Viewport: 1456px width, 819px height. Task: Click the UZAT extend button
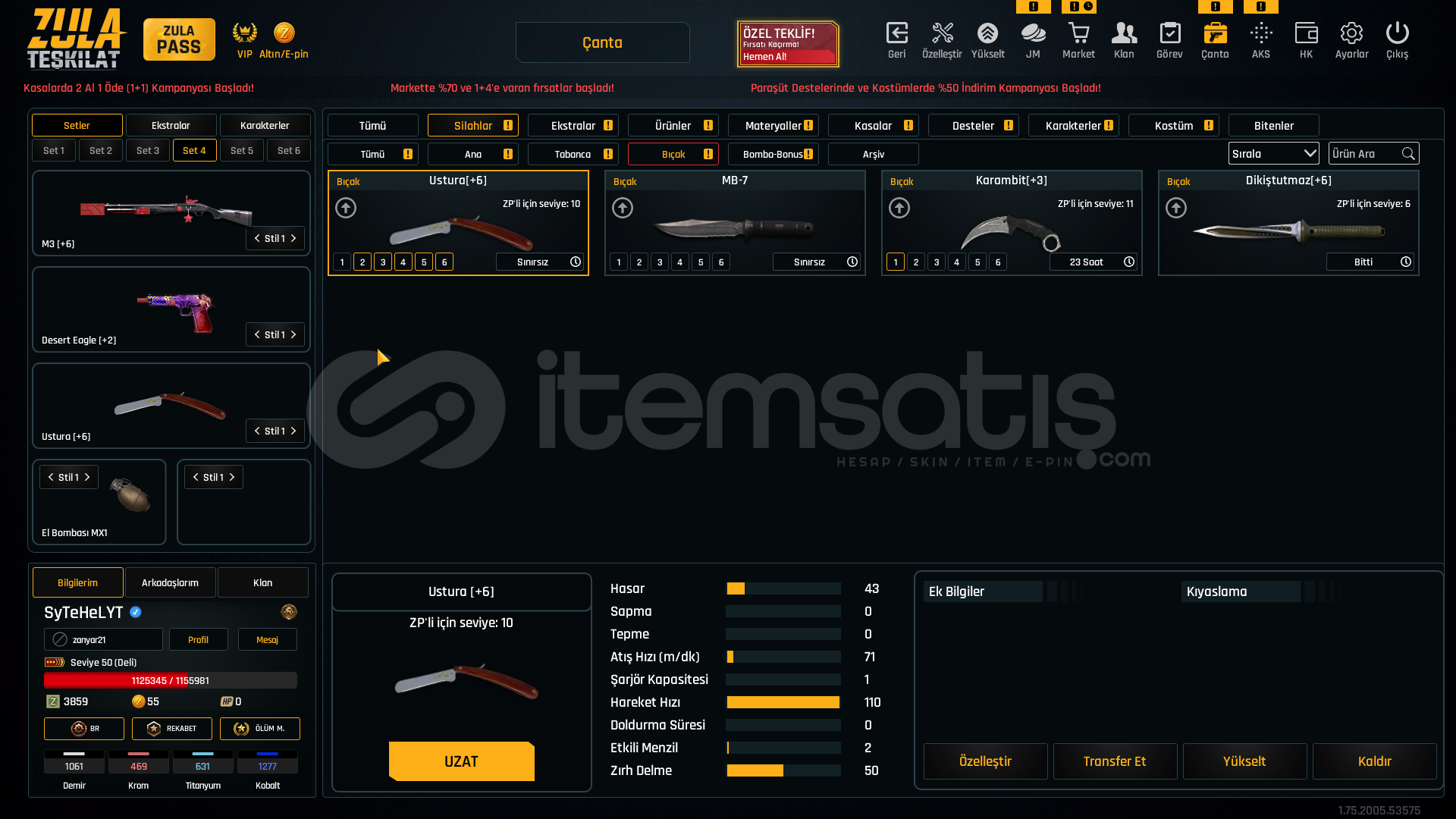coord(461,761)
